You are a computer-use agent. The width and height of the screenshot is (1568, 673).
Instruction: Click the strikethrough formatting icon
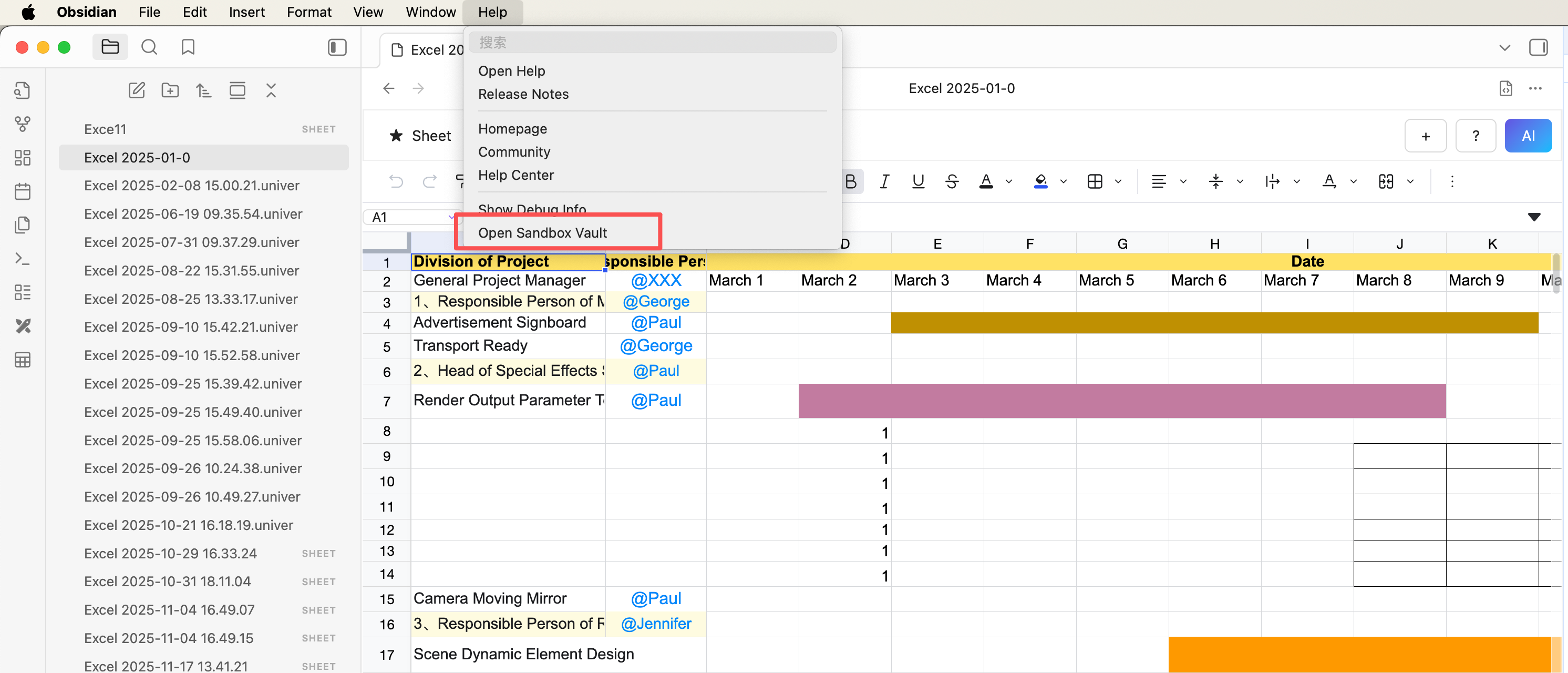952,181
